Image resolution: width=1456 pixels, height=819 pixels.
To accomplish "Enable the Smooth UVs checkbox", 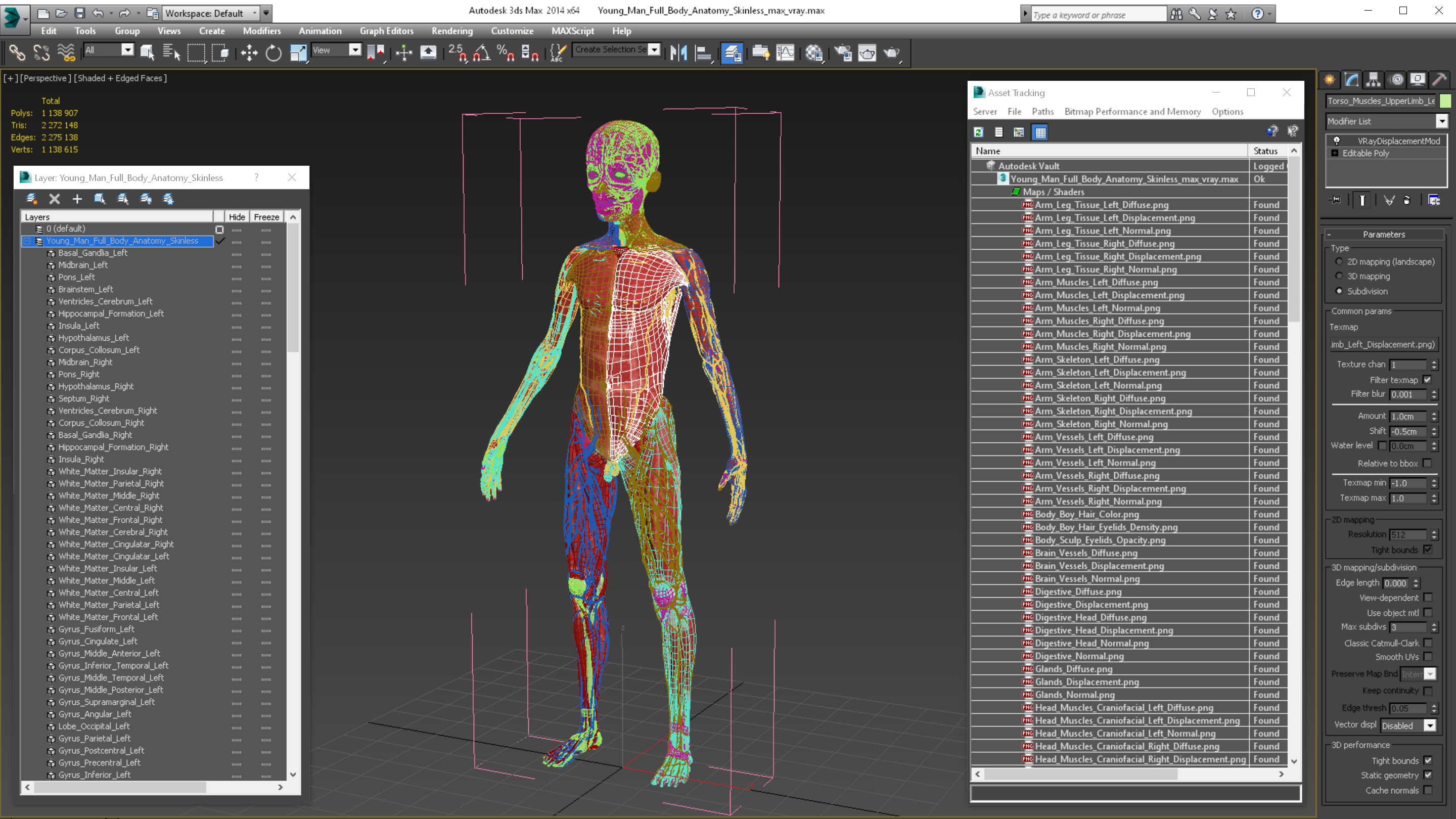I will 1428,657.
